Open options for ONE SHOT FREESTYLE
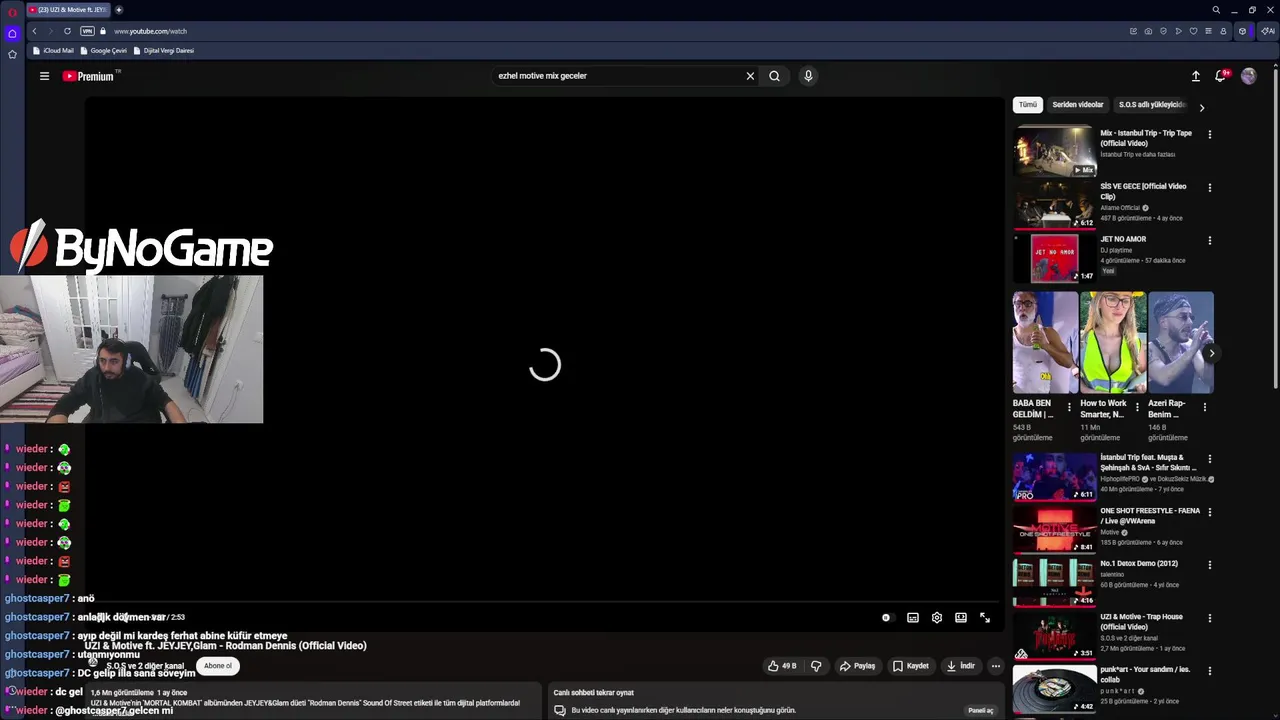Screen dimensions: 1280x720 pyautogui.click(x=1209, y=512)
